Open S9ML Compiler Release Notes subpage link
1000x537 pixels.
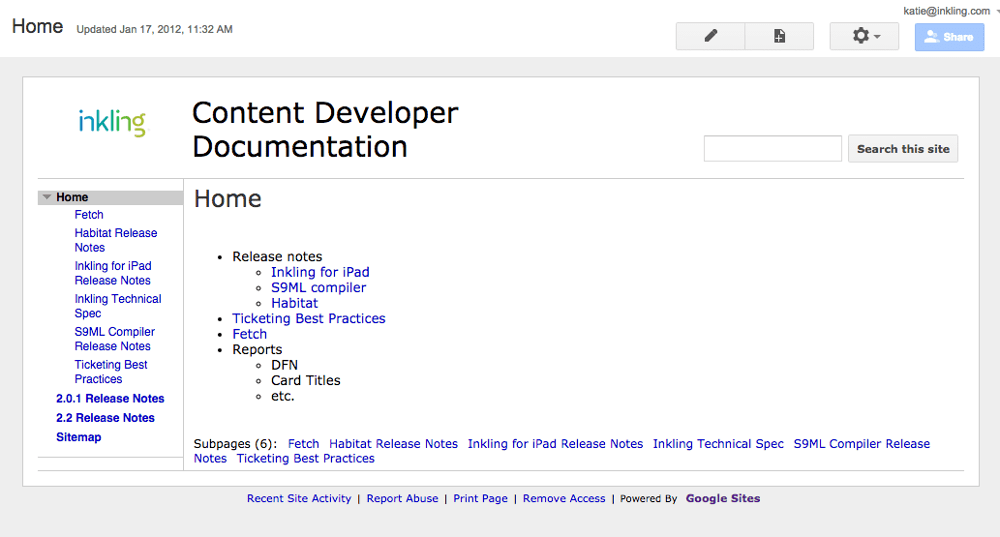(x=862, y=444)
